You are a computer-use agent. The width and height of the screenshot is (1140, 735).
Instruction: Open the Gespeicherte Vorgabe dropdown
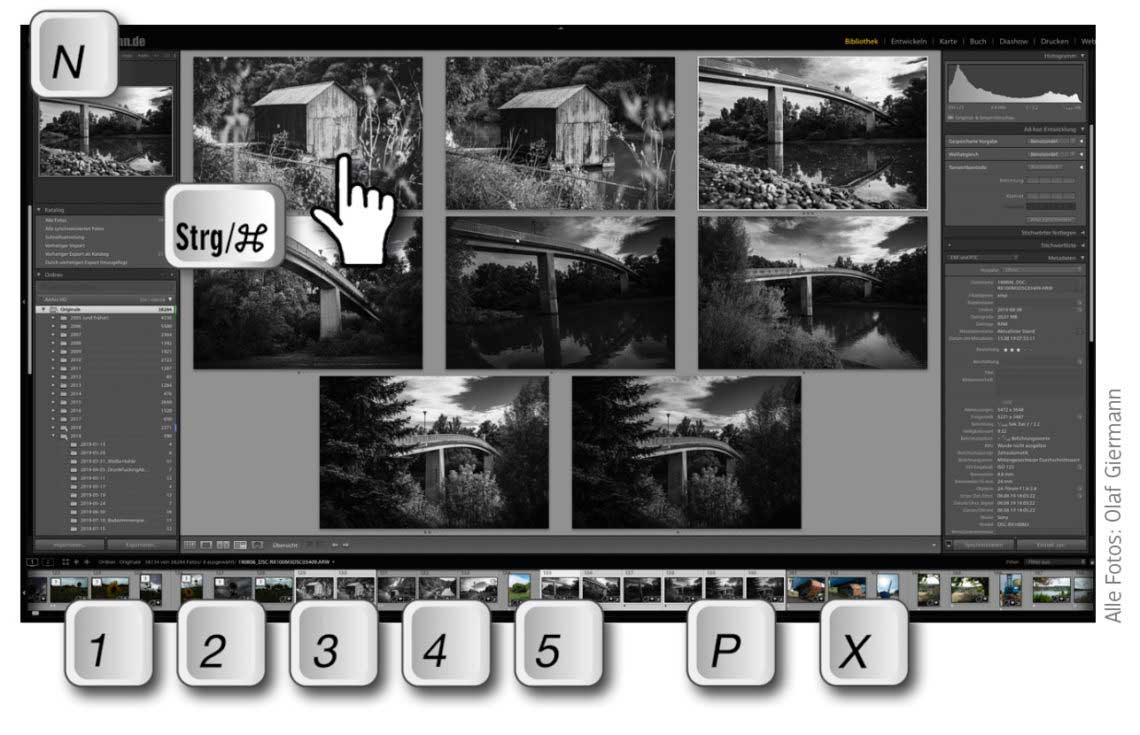[x=1050, y=141]
